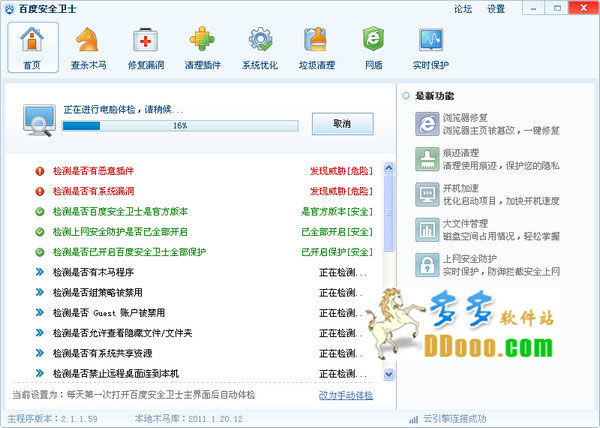Screen dimensions: 600x428
Task: Open the 网盾 shield icon
Action: [373, 39]
